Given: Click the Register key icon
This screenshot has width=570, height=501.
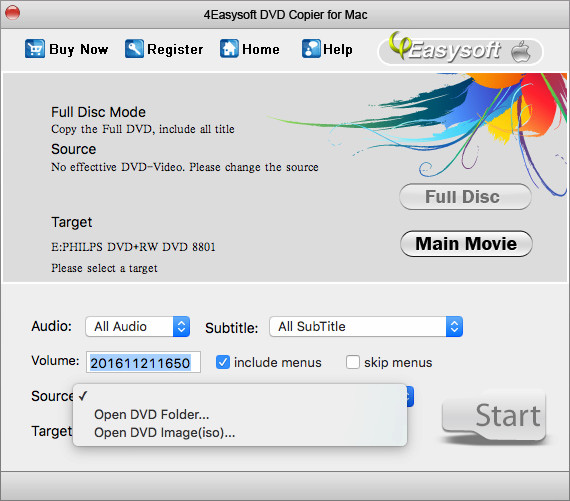Looking at the screenshot, I should point(134,49).
